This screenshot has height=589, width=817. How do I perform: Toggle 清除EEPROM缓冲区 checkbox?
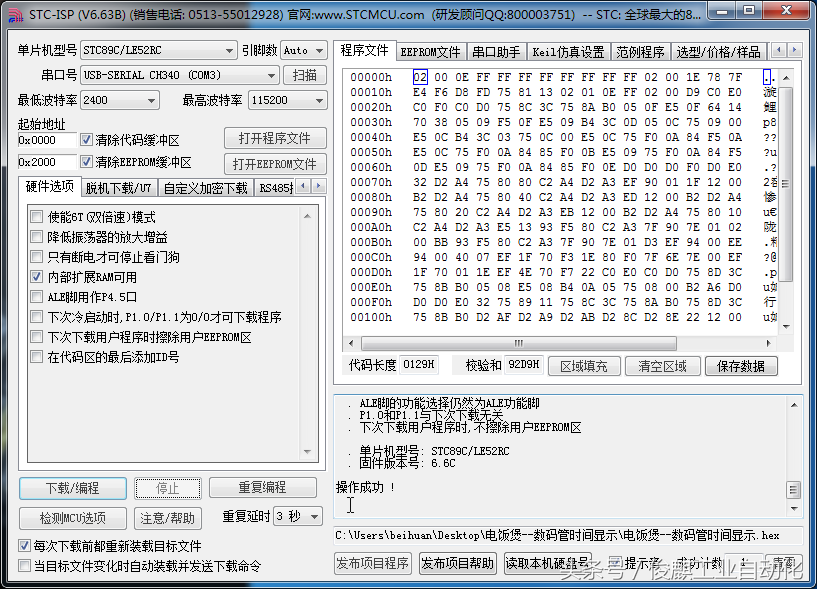point(86,162)
